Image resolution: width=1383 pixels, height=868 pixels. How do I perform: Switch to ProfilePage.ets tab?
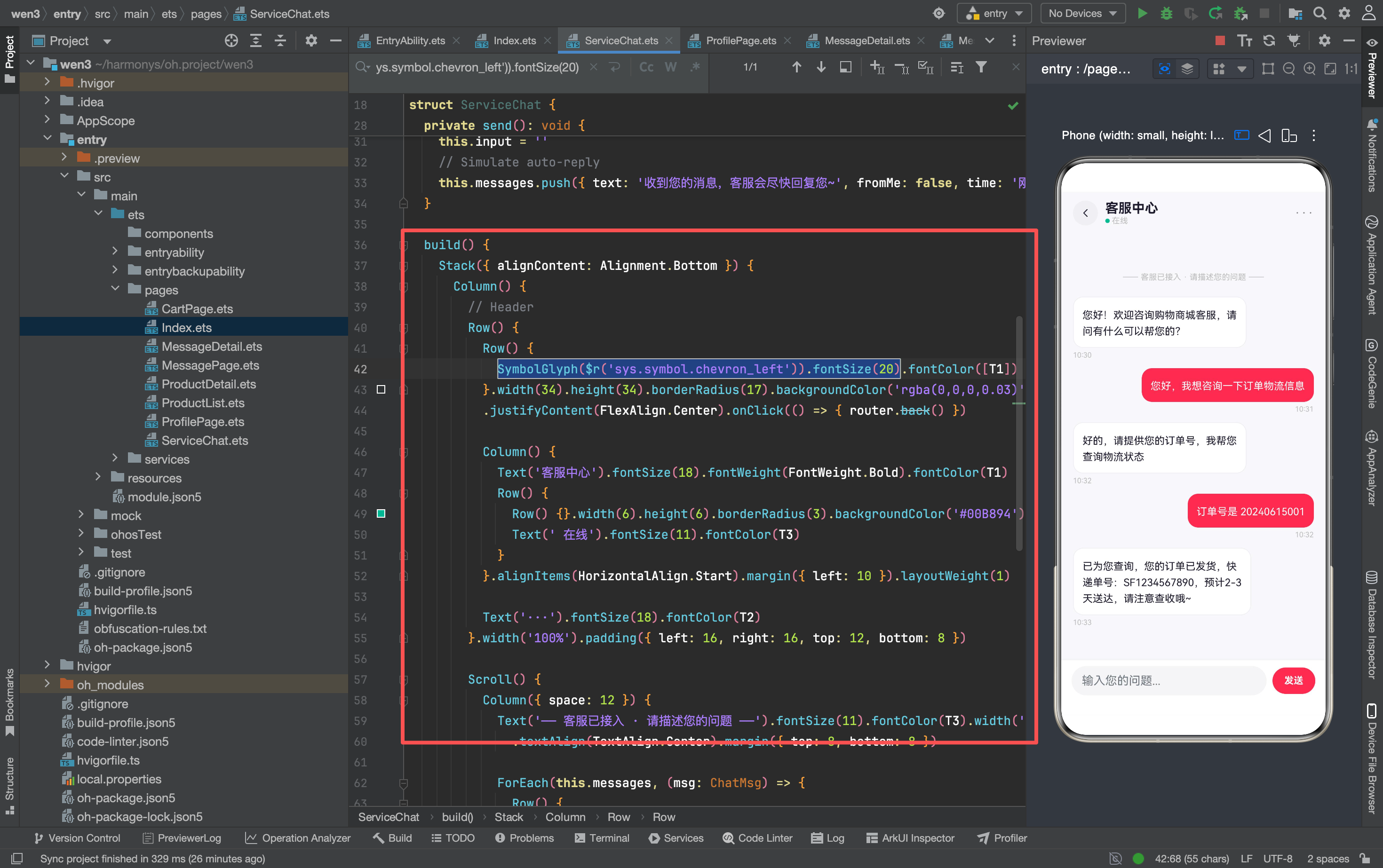(x=740, y=40)
